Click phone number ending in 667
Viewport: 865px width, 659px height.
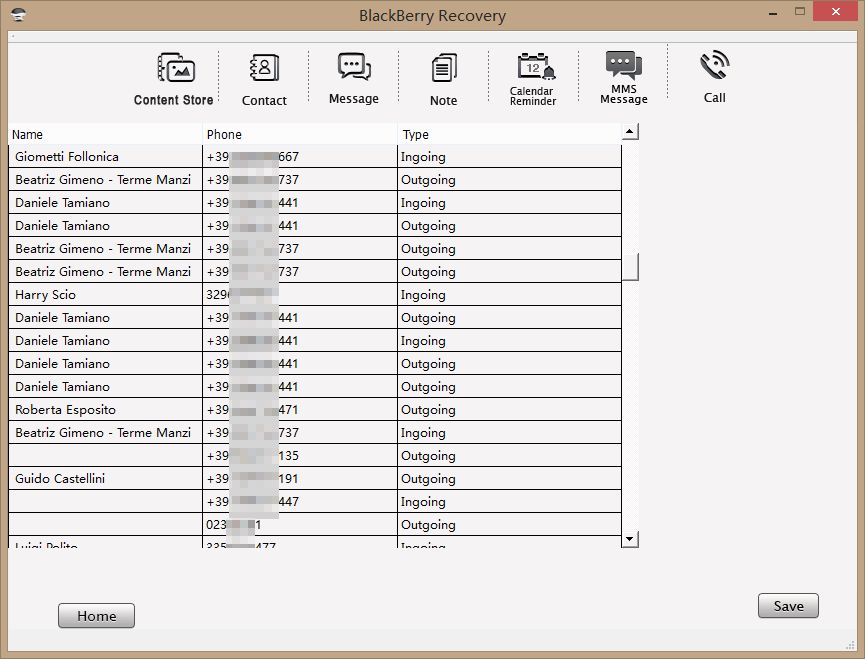pos(253,157)
